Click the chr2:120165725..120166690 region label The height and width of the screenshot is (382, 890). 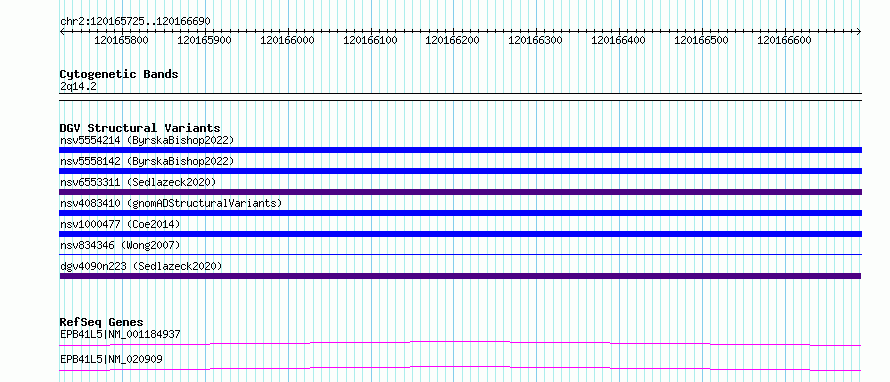pyautogui.click(x=135, y=22)
